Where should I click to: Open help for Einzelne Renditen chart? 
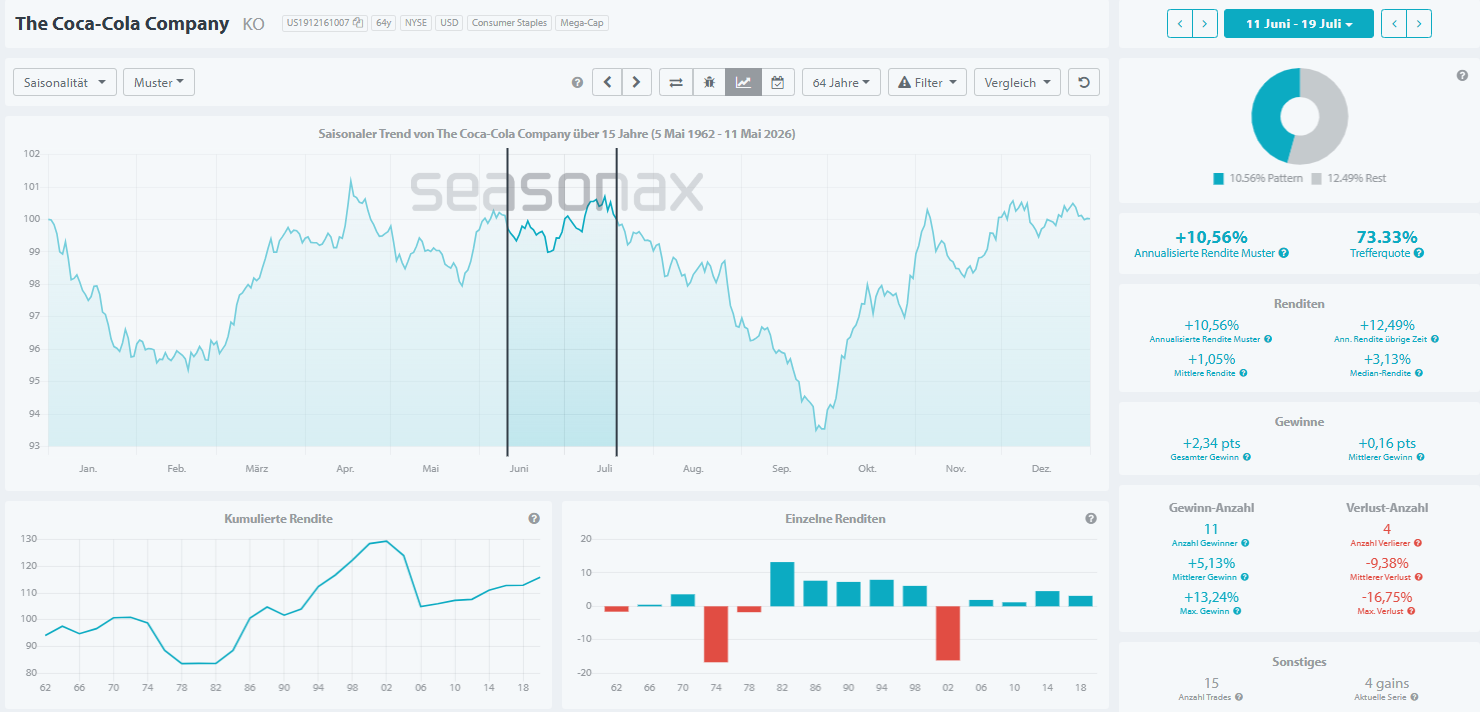pos(1091,519)
